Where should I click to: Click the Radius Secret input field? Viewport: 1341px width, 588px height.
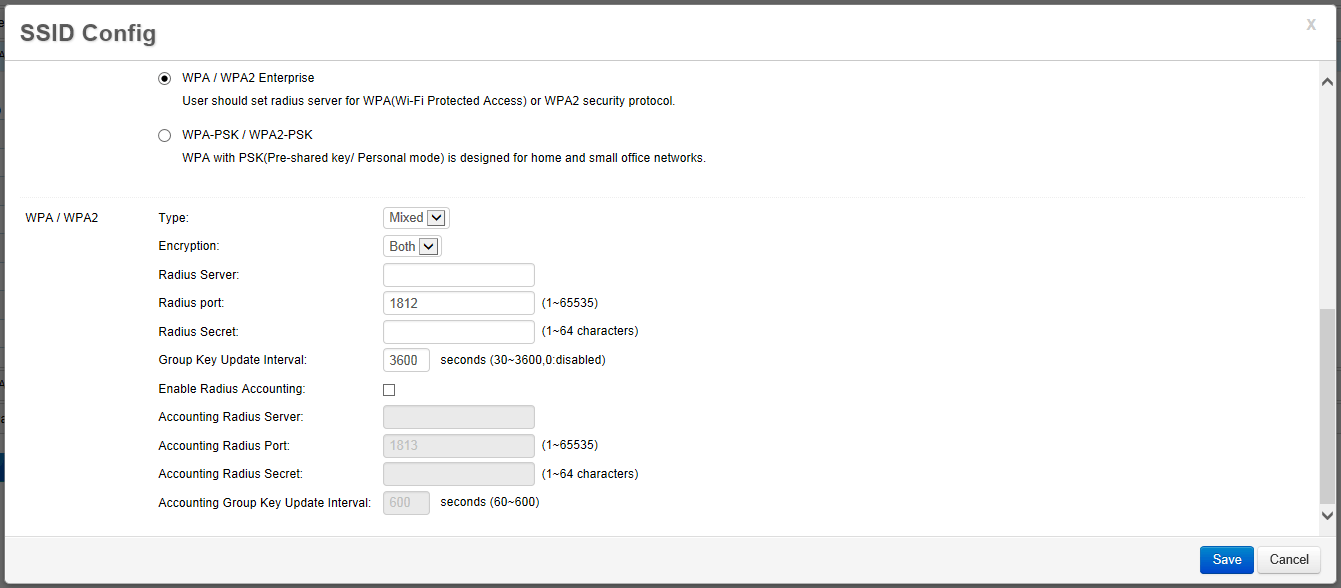[x=459, y=332]
